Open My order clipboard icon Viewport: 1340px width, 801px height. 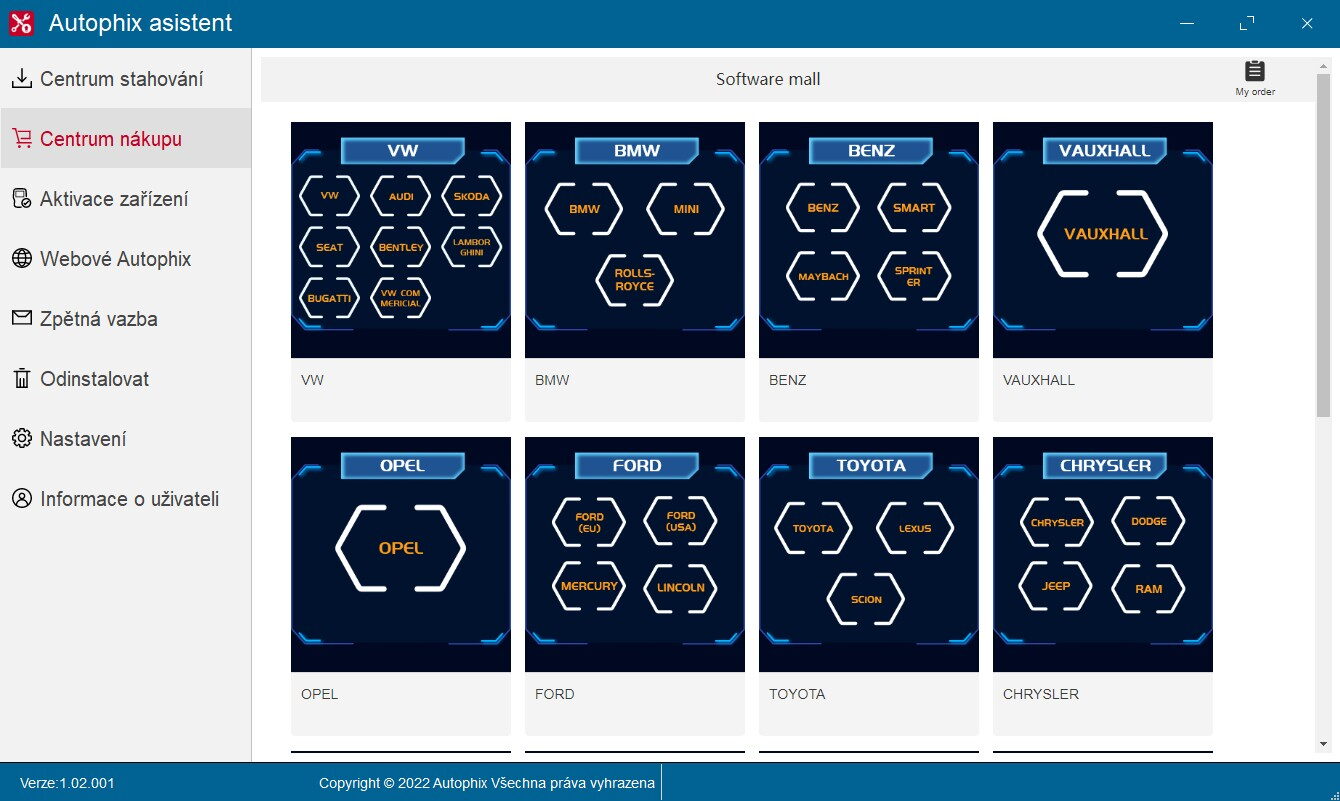pos(1254,72)
